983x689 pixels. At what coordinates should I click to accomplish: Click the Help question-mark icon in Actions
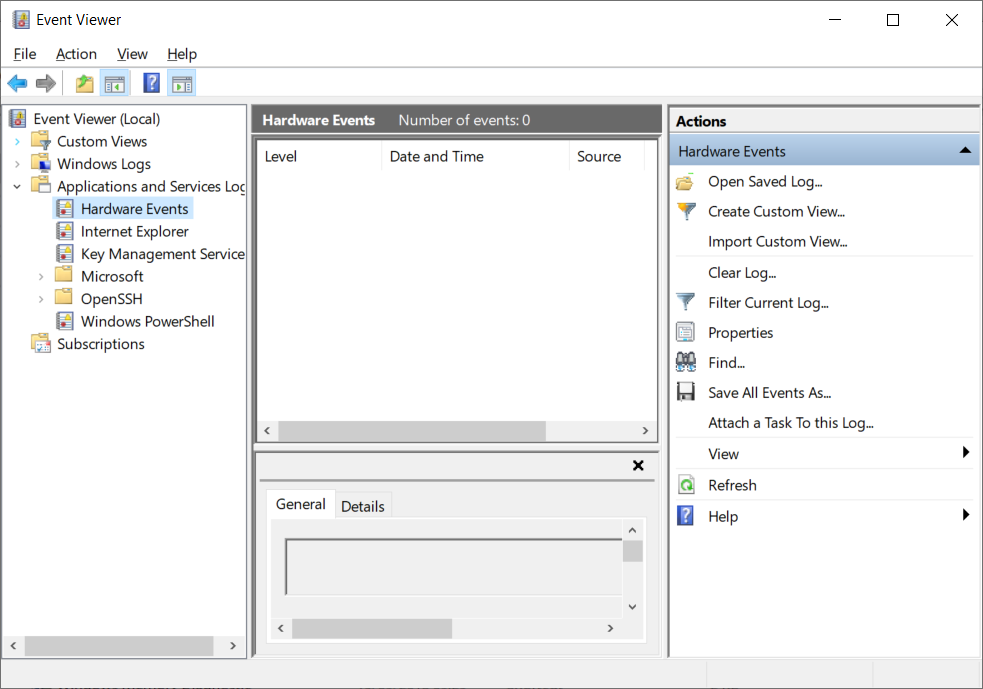pyautogui.click(x=685, y=515)
